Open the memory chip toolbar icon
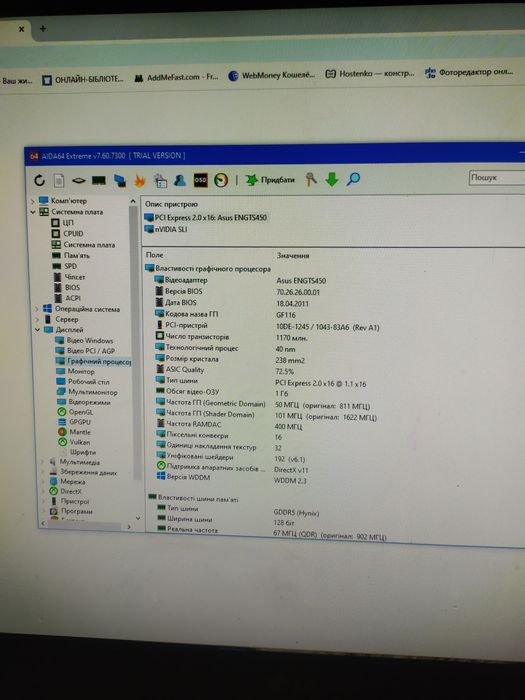This screenshot has width=525, height=700. tap(99, 180)
